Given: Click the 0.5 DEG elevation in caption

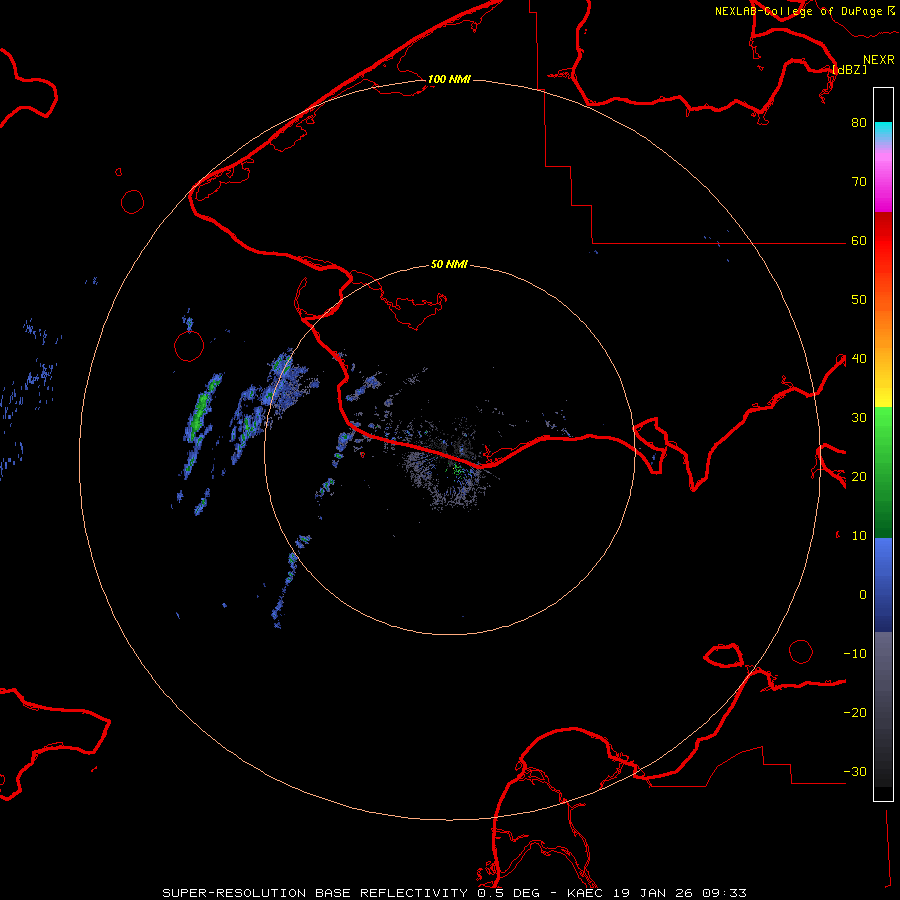Looking at the screenshot, I should pos(509,893).
